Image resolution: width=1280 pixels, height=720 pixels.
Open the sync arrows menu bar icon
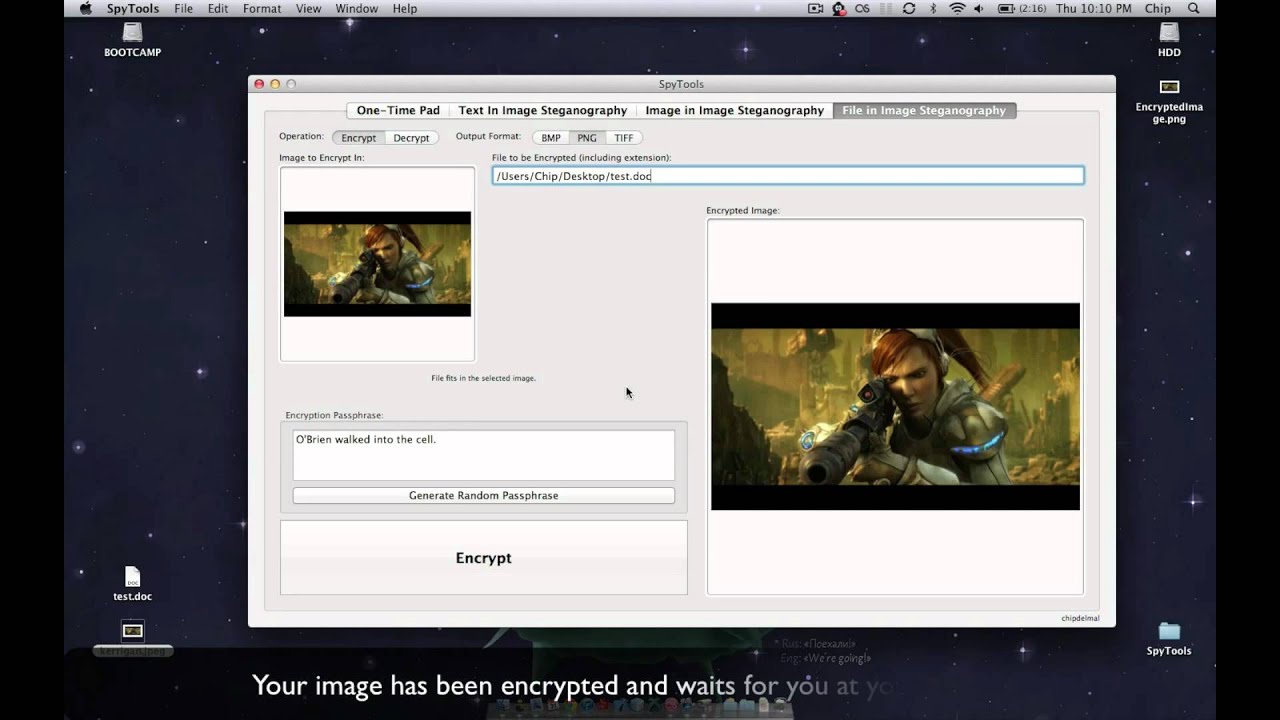click(x=908, y=8)
